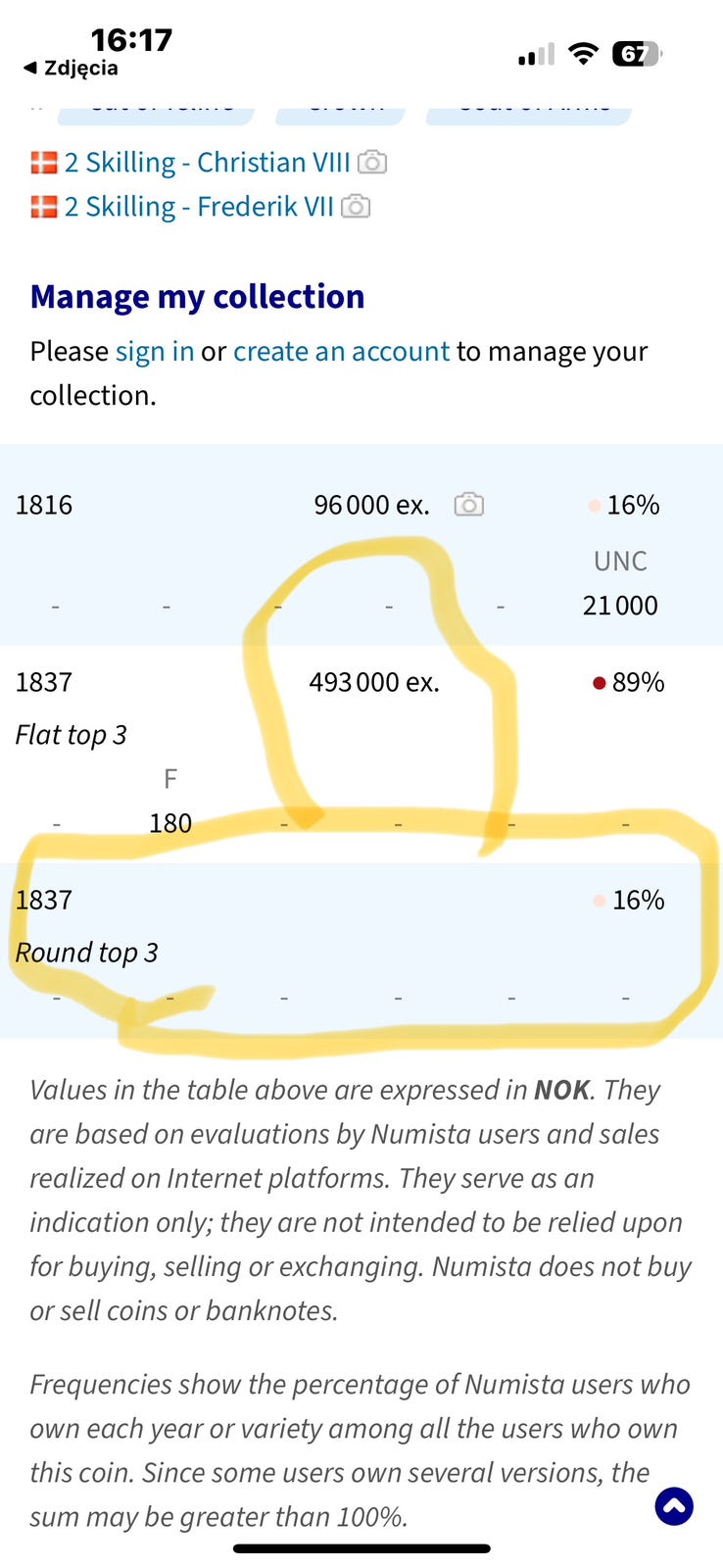723x1568 pixels.
Task: Tap the red 89% frequency dot
Action: pos(600,683)
